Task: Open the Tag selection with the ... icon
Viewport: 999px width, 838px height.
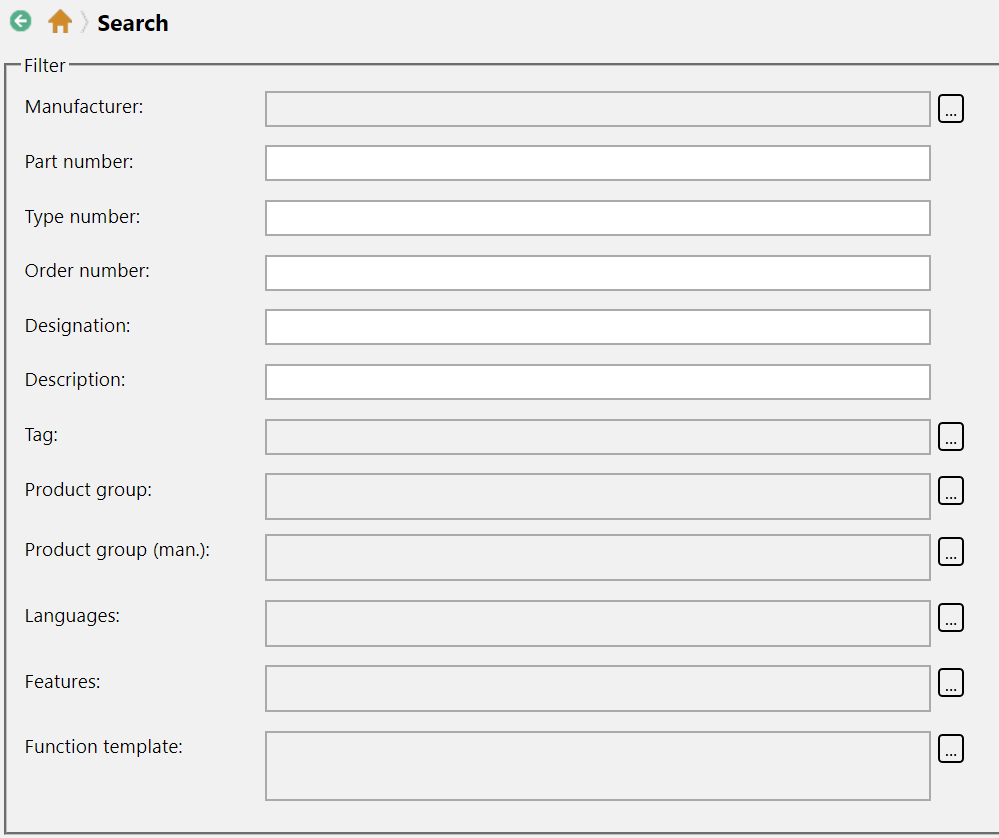Action: pos(950,436)
